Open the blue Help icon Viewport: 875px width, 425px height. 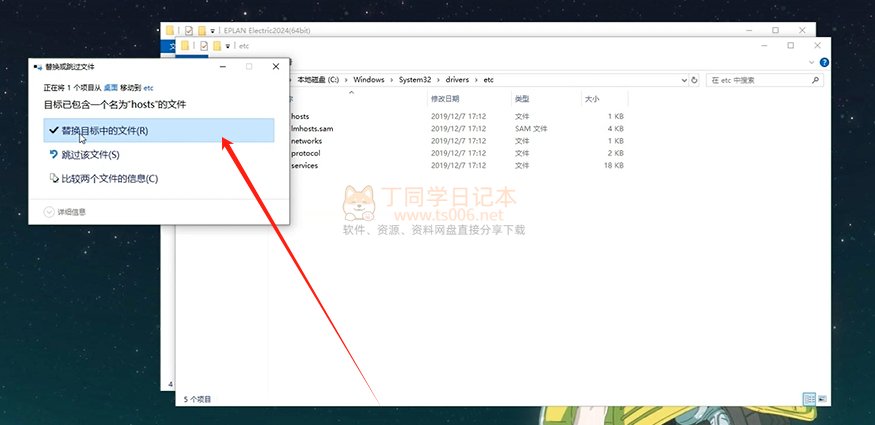click(x=824, y=62)
